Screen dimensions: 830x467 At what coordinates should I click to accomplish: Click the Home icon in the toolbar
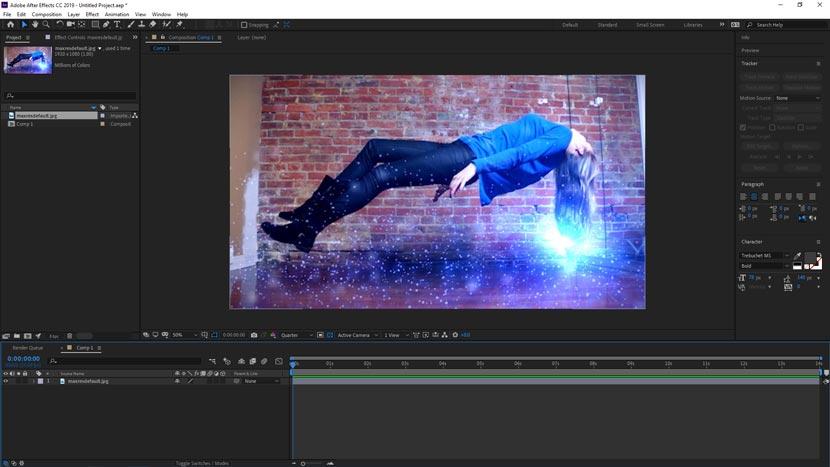tap(9, 24)
